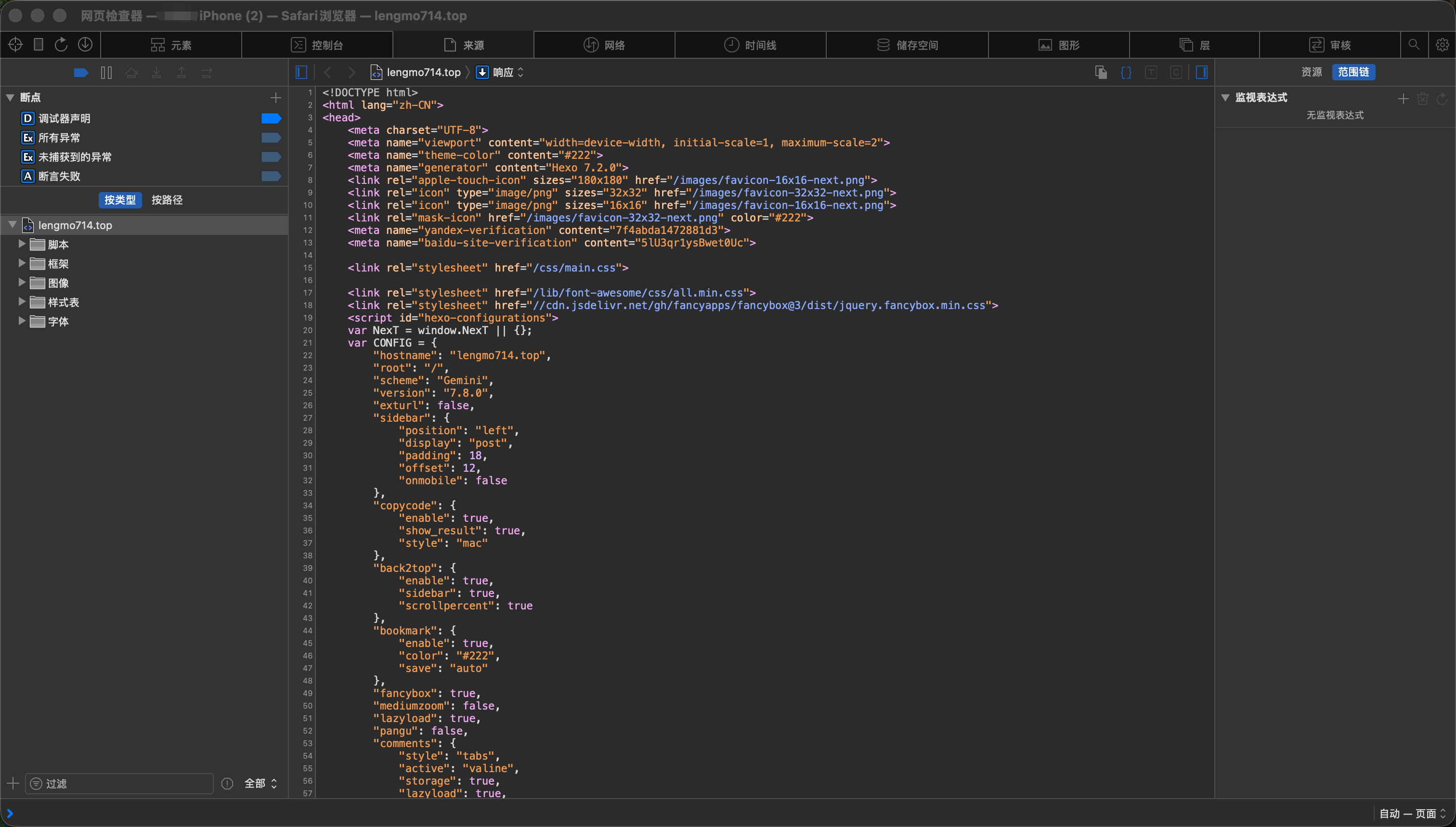Add a new watch expression with plus
The height and width of the screenshot is (827, 1456).
tap(1403, 98)
